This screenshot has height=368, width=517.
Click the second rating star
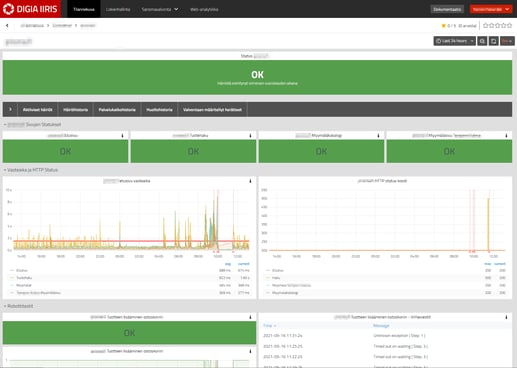tap(492, 25)
